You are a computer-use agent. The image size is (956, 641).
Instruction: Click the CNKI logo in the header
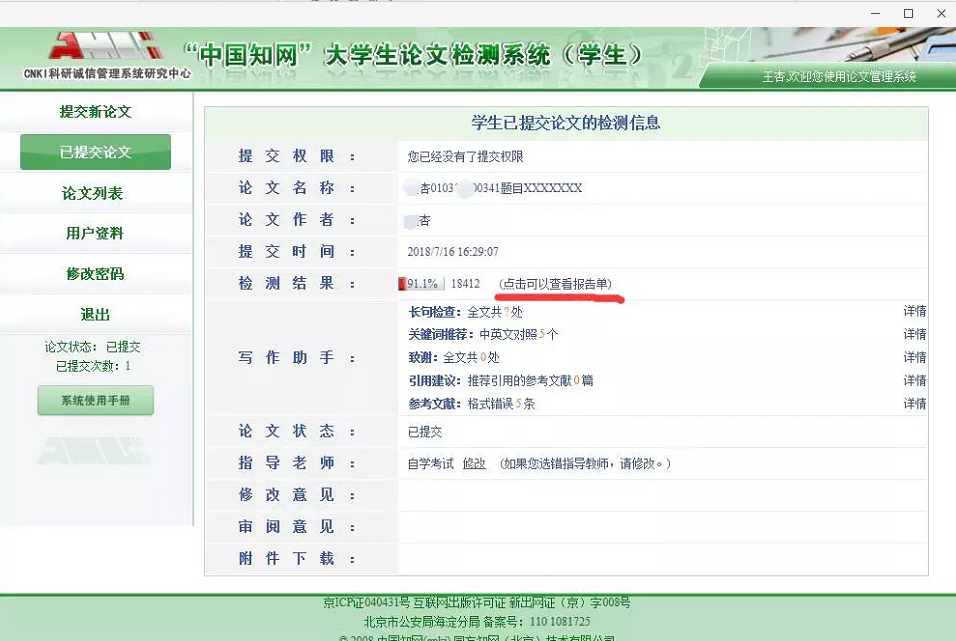[107, 46]
